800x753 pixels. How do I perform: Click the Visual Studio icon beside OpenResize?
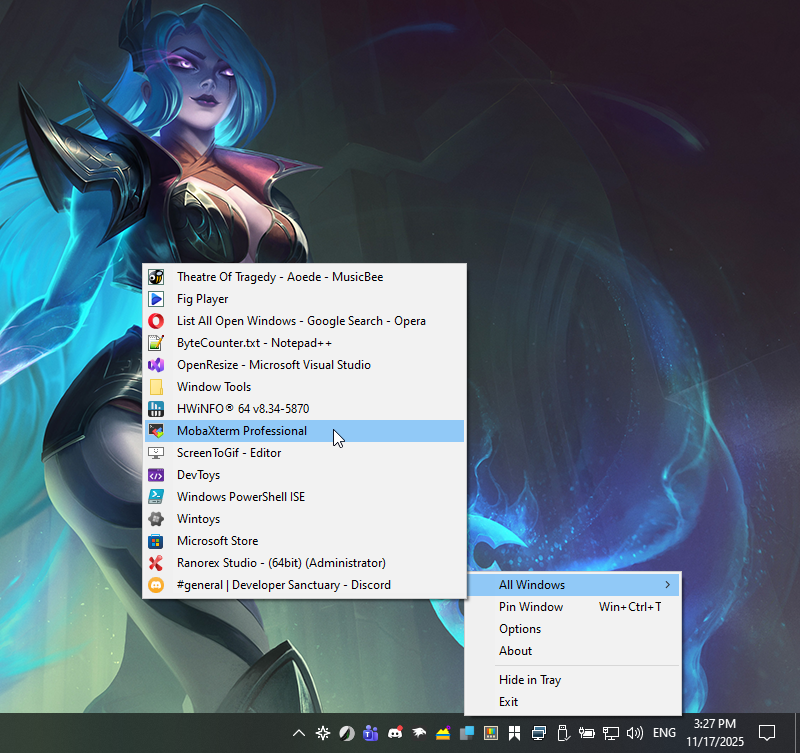coord(156,365)
